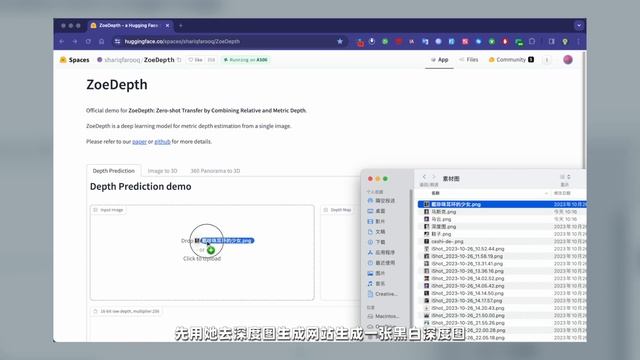
Task: Close the ZoeDepth browser tab
Action: (167, 25)
